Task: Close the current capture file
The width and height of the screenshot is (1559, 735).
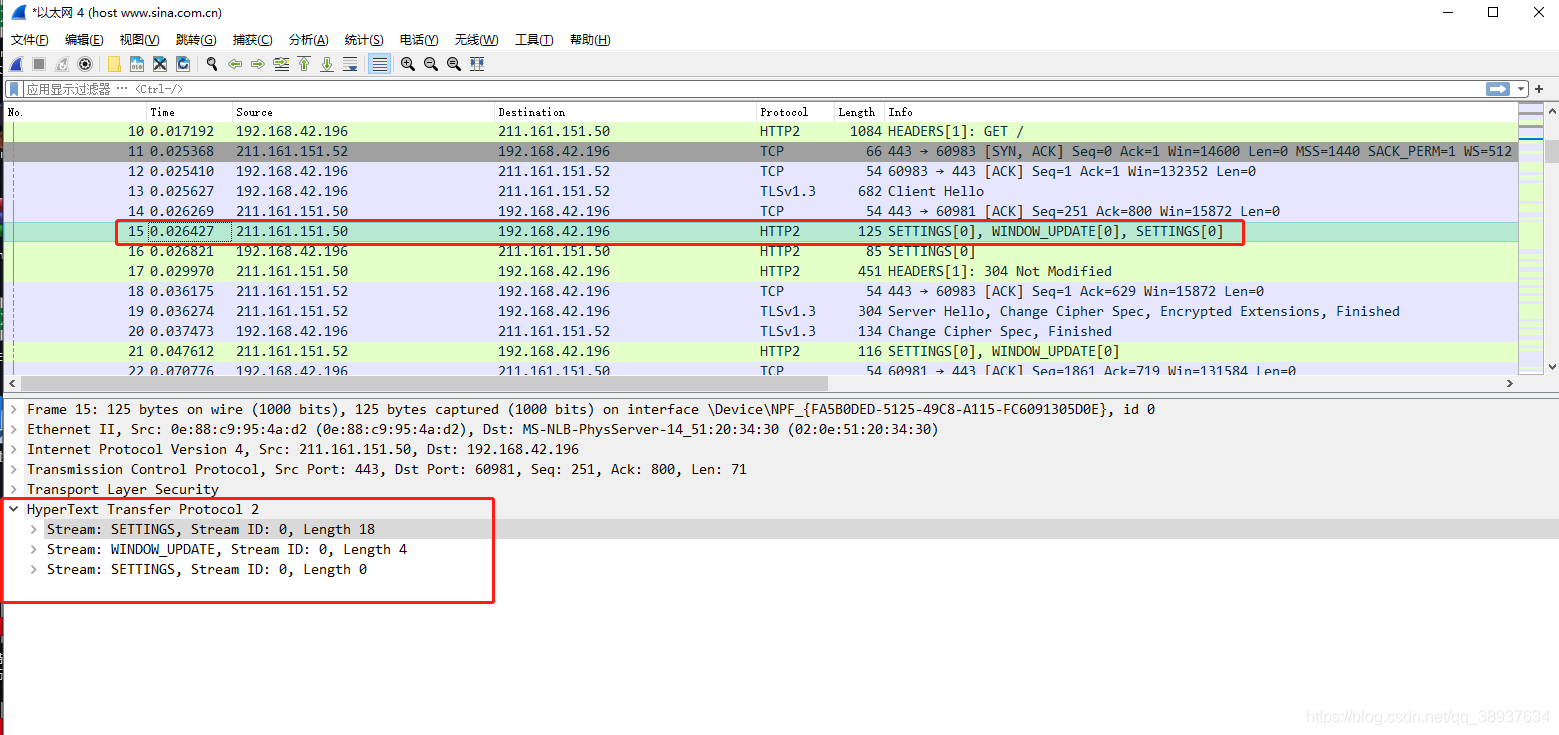Action: click(160, 64)
